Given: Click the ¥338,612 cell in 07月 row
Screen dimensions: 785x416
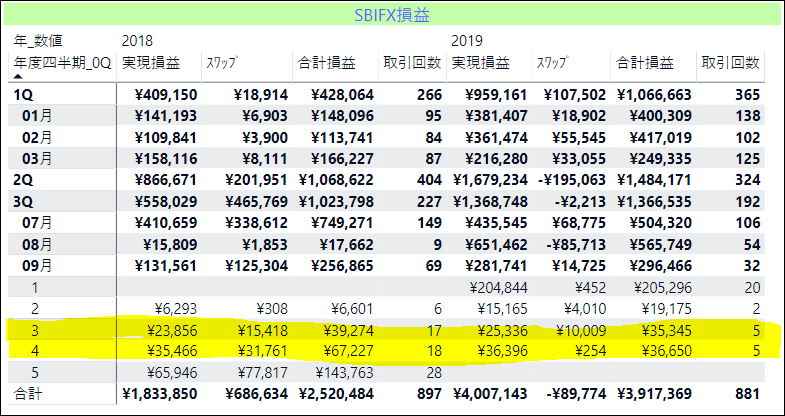Looking at the screenshot, I should pyautogui.click(x=256, y=223).
